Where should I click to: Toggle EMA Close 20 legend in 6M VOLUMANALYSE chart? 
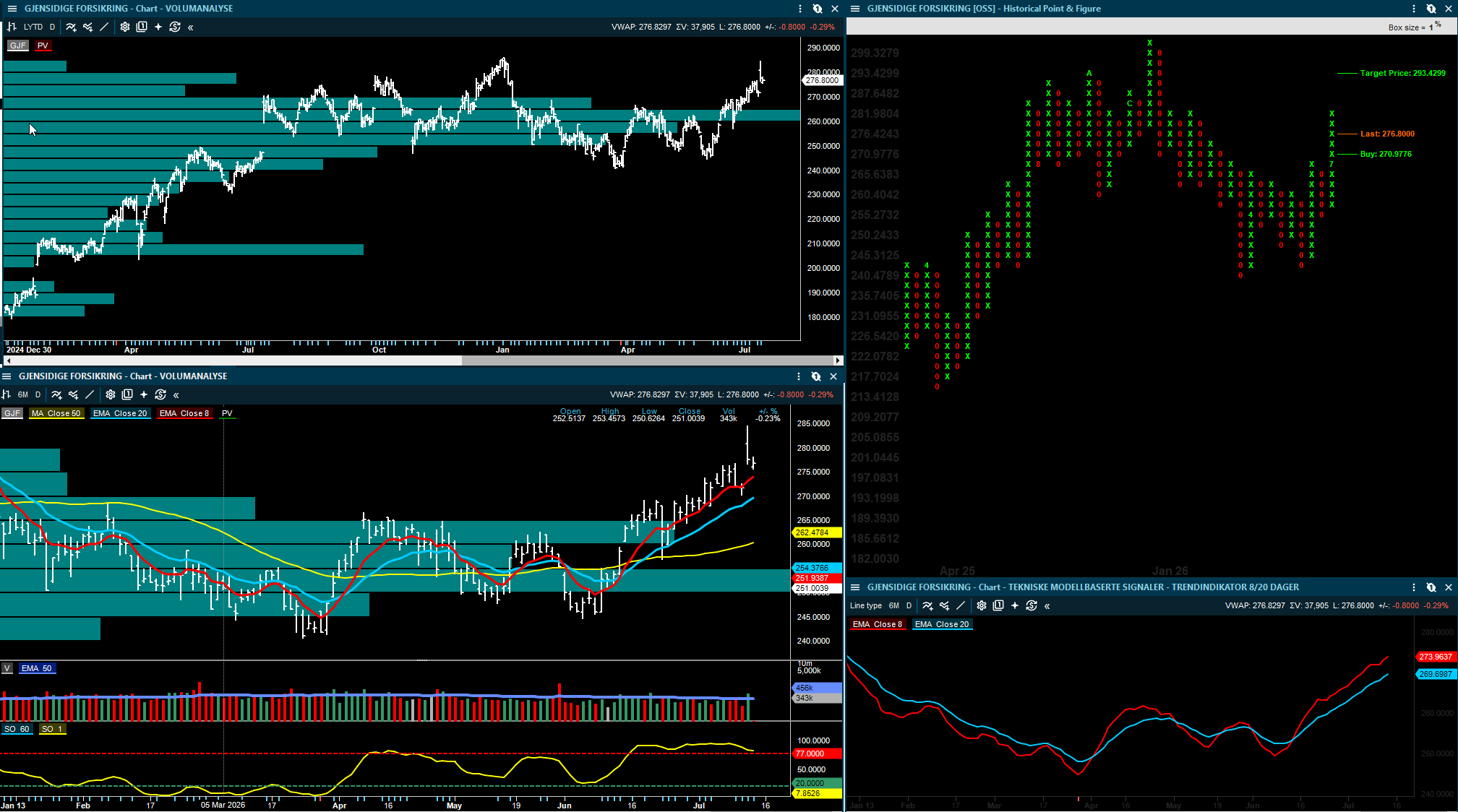click(120, 414)
